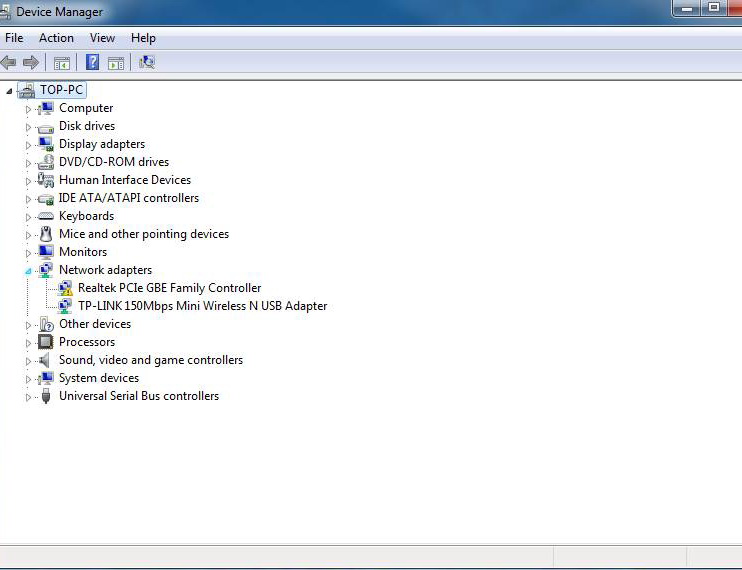
Task: Click the Forward arrow toolbar icon
Action: (31, 62)
